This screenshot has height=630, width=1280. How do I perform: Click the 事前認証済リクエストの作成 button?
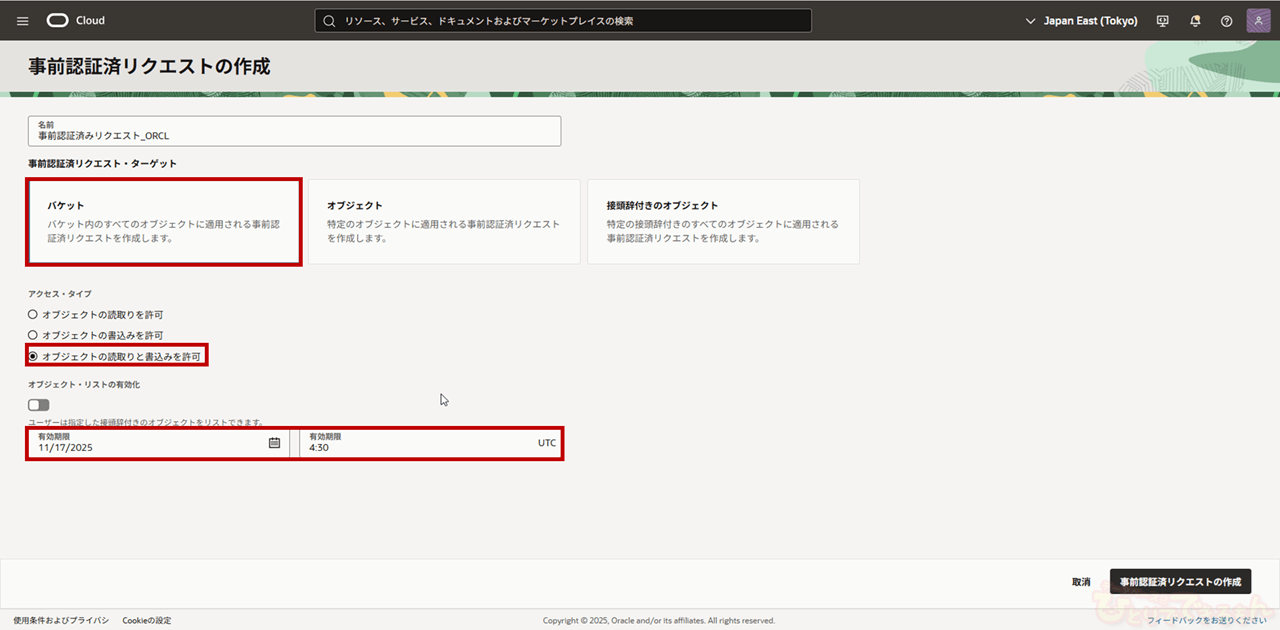coord(1180,582)
